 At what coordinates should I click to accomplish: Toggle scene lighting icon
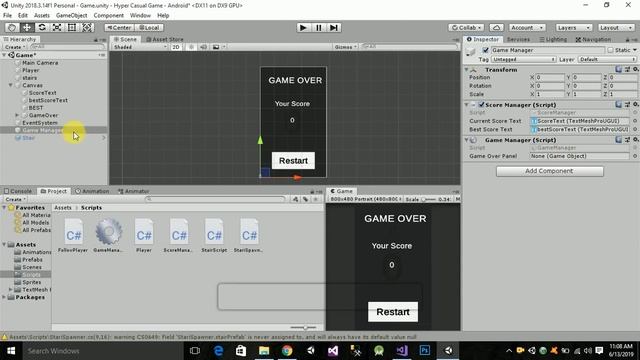point(191,47)
